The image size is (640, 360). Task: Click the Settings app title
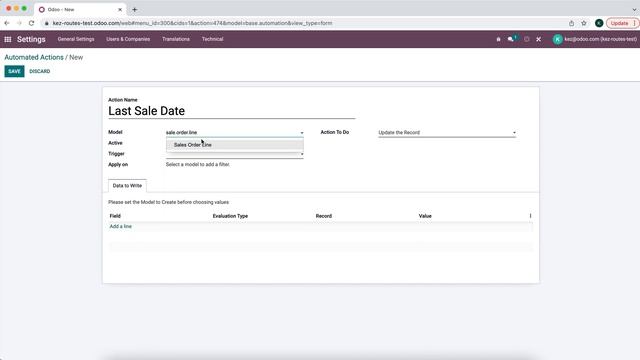[31, 39]
